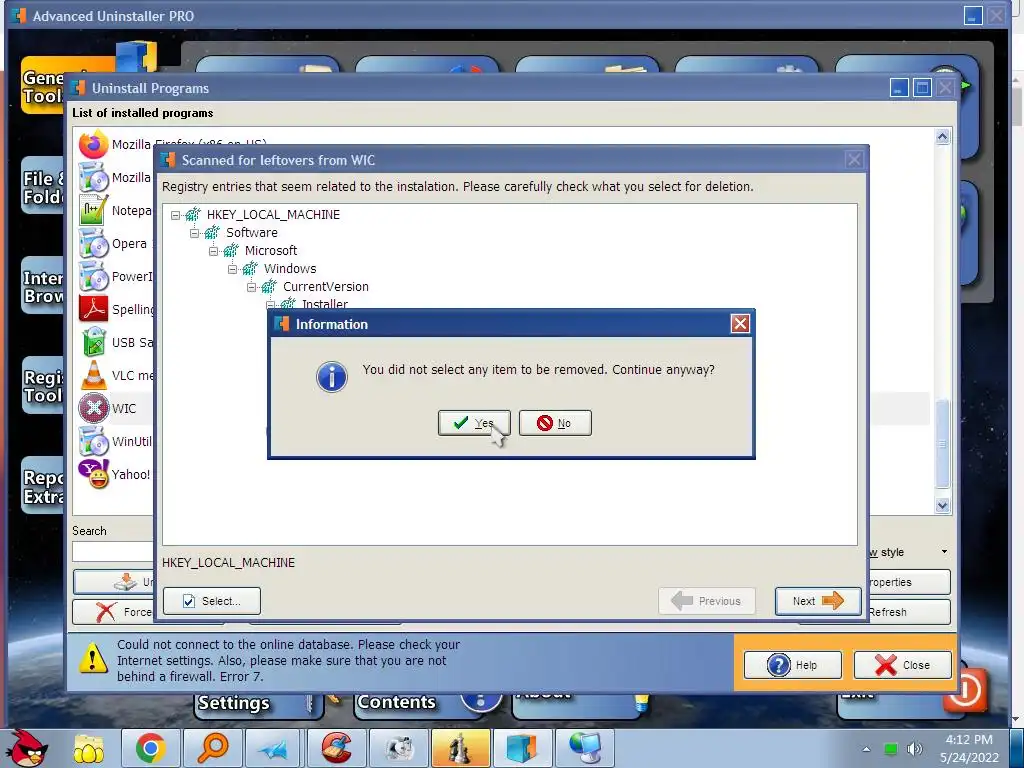Select the Opera program icon
Screen dimensions: 1024x768
pyautogui.click(x=93, y=244)
